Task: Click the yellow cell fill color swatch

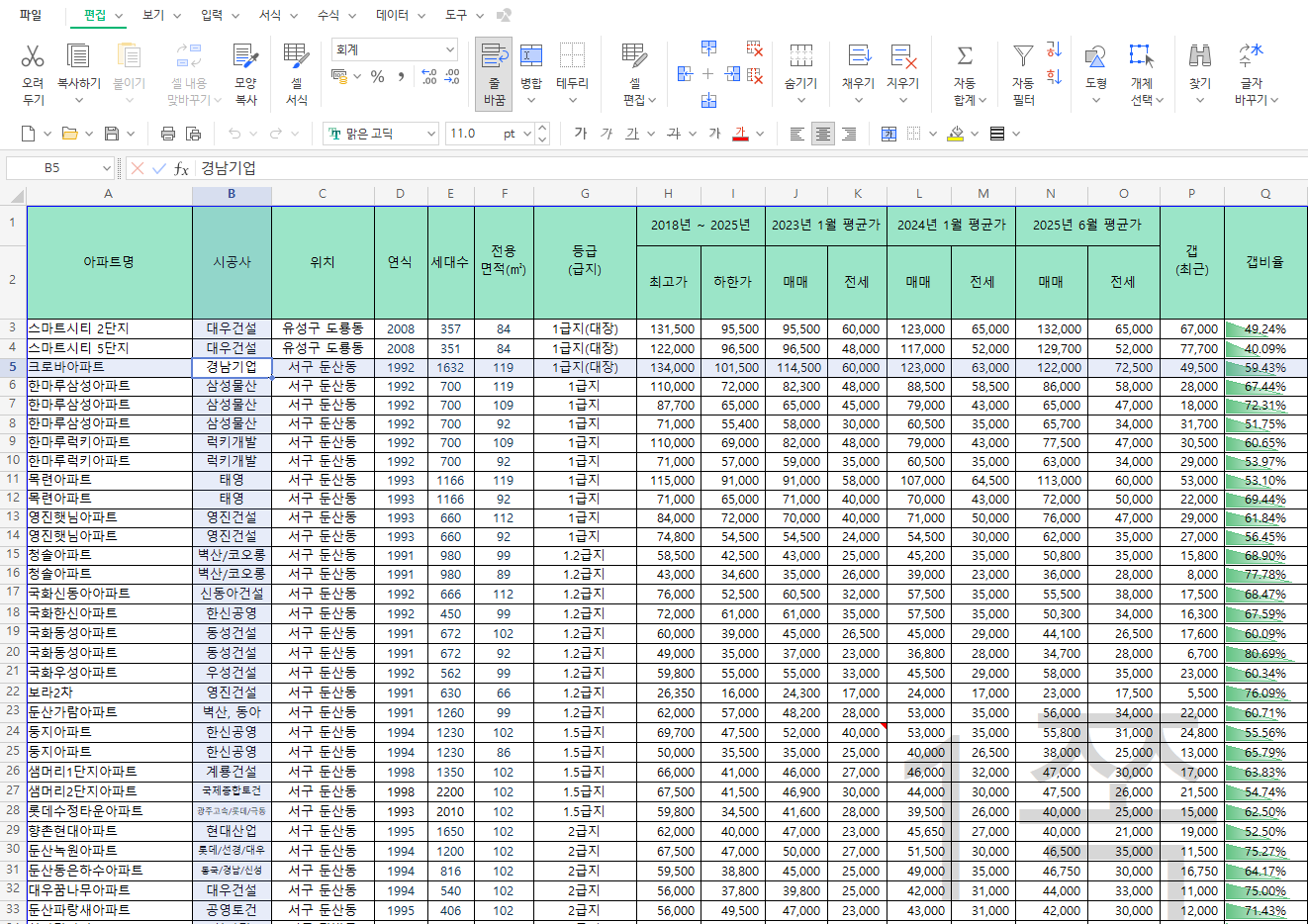Action: coord(955,134)
